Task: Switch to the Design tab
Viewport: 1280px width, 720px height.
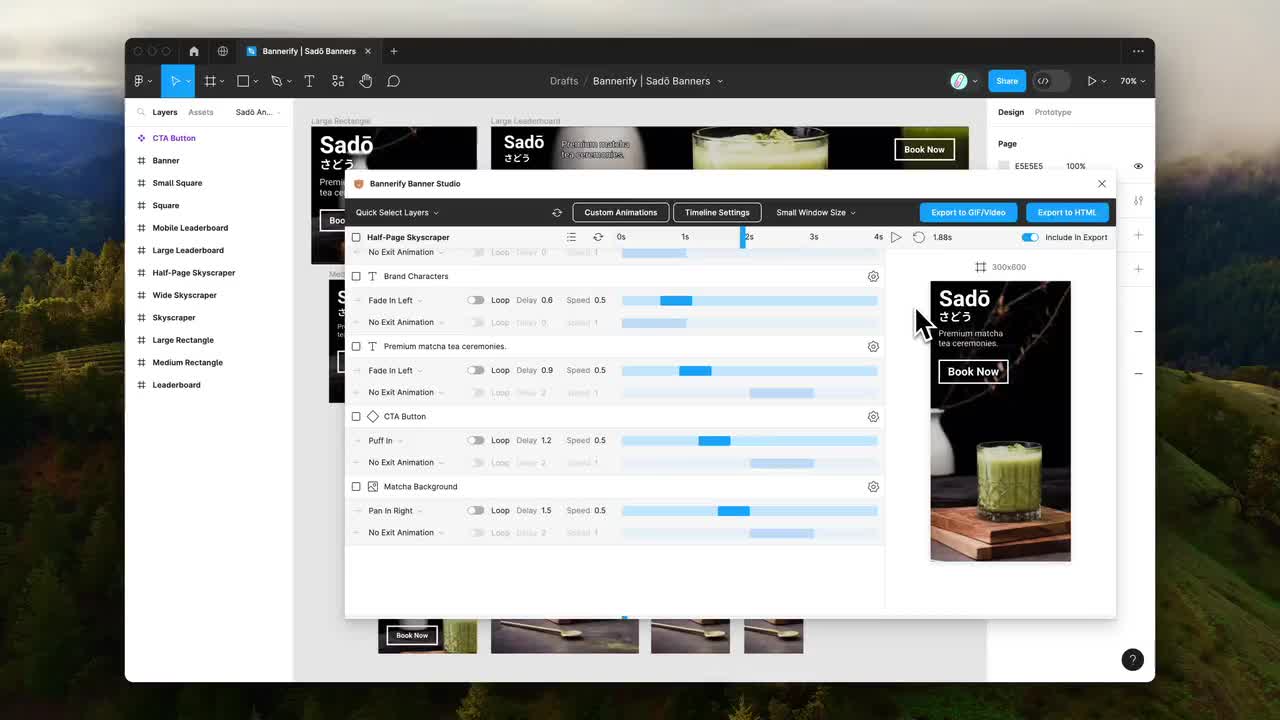Action: [1011, 112]
